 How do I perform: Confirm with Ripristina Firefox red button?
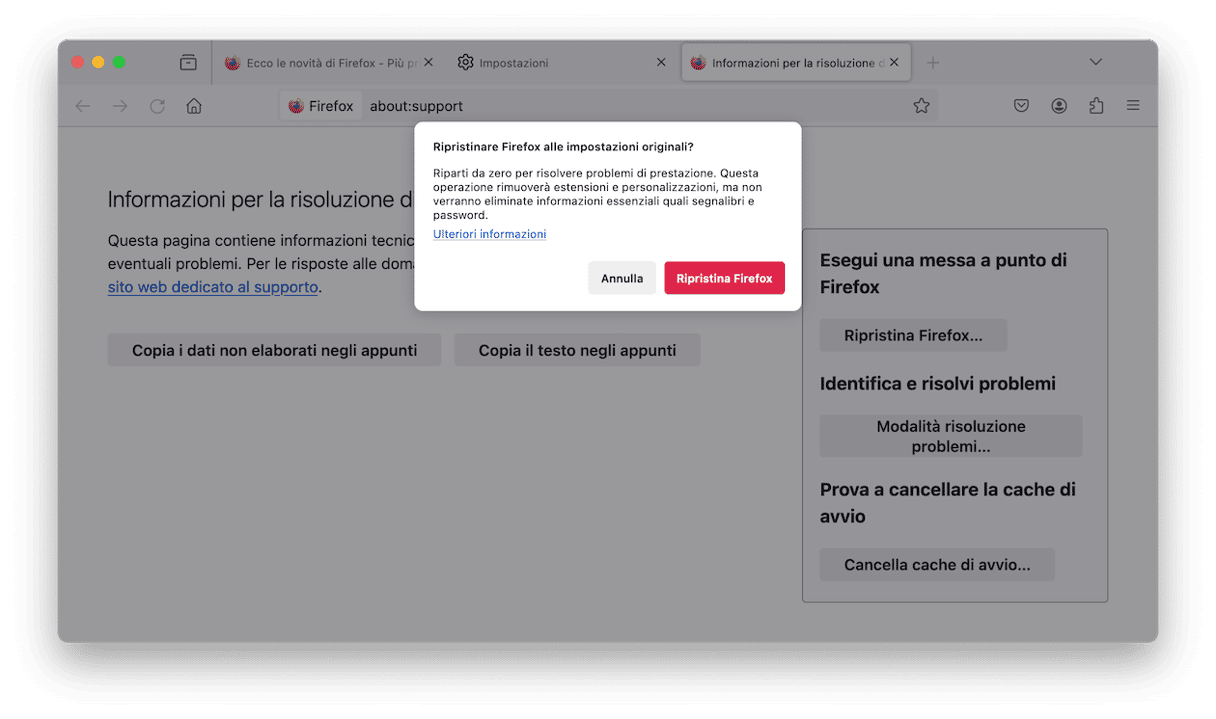(724, 278)
